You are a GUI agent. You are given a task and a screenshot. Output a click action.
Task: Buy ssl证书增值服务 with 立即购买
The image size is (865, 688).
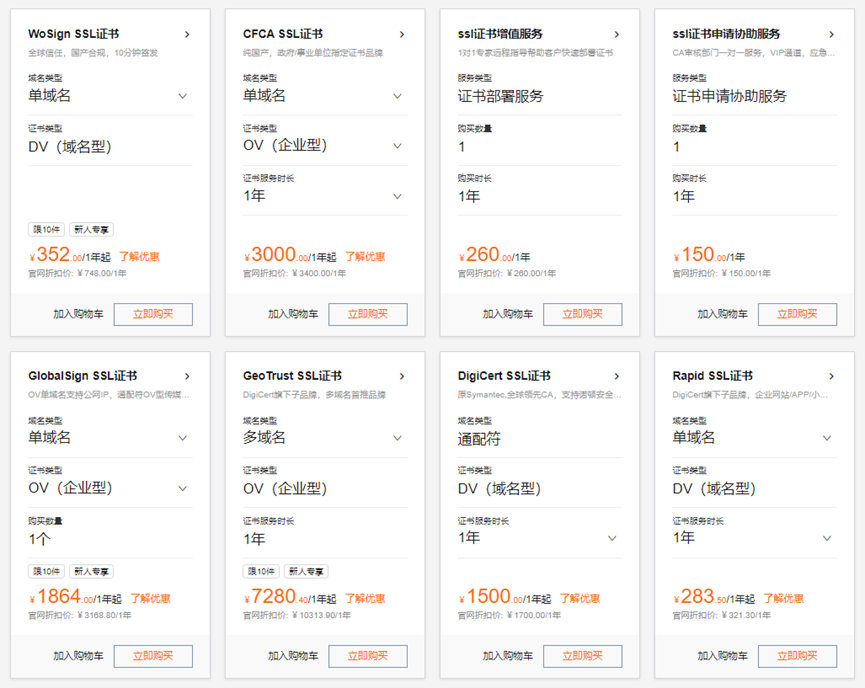(x=583, y=314)
